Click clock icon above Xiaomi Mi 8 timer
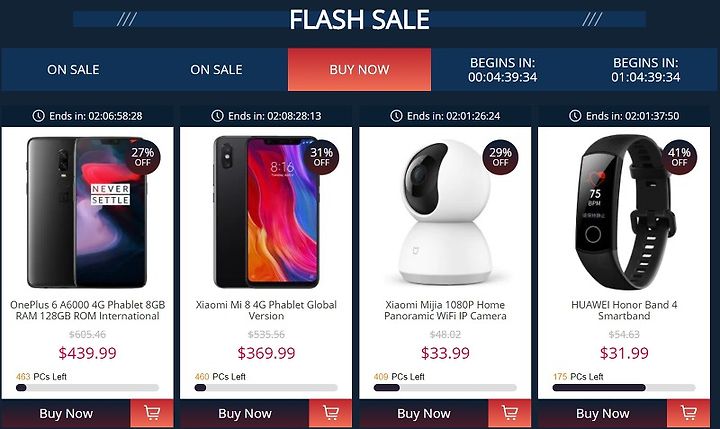This screenshot has height=429, width=720. click(217, 116)
